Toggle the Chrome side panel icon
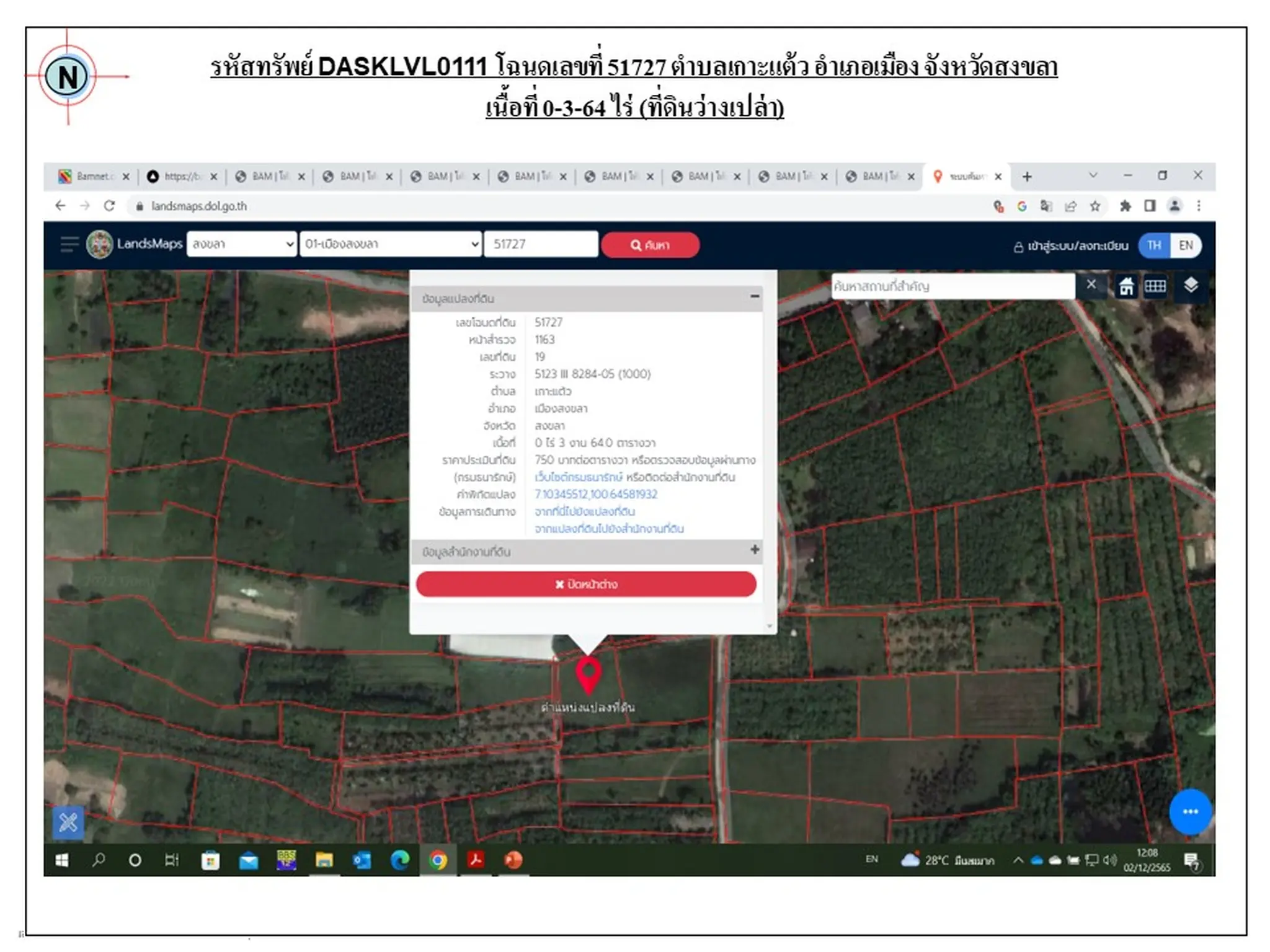 [x=1150, y=206]
